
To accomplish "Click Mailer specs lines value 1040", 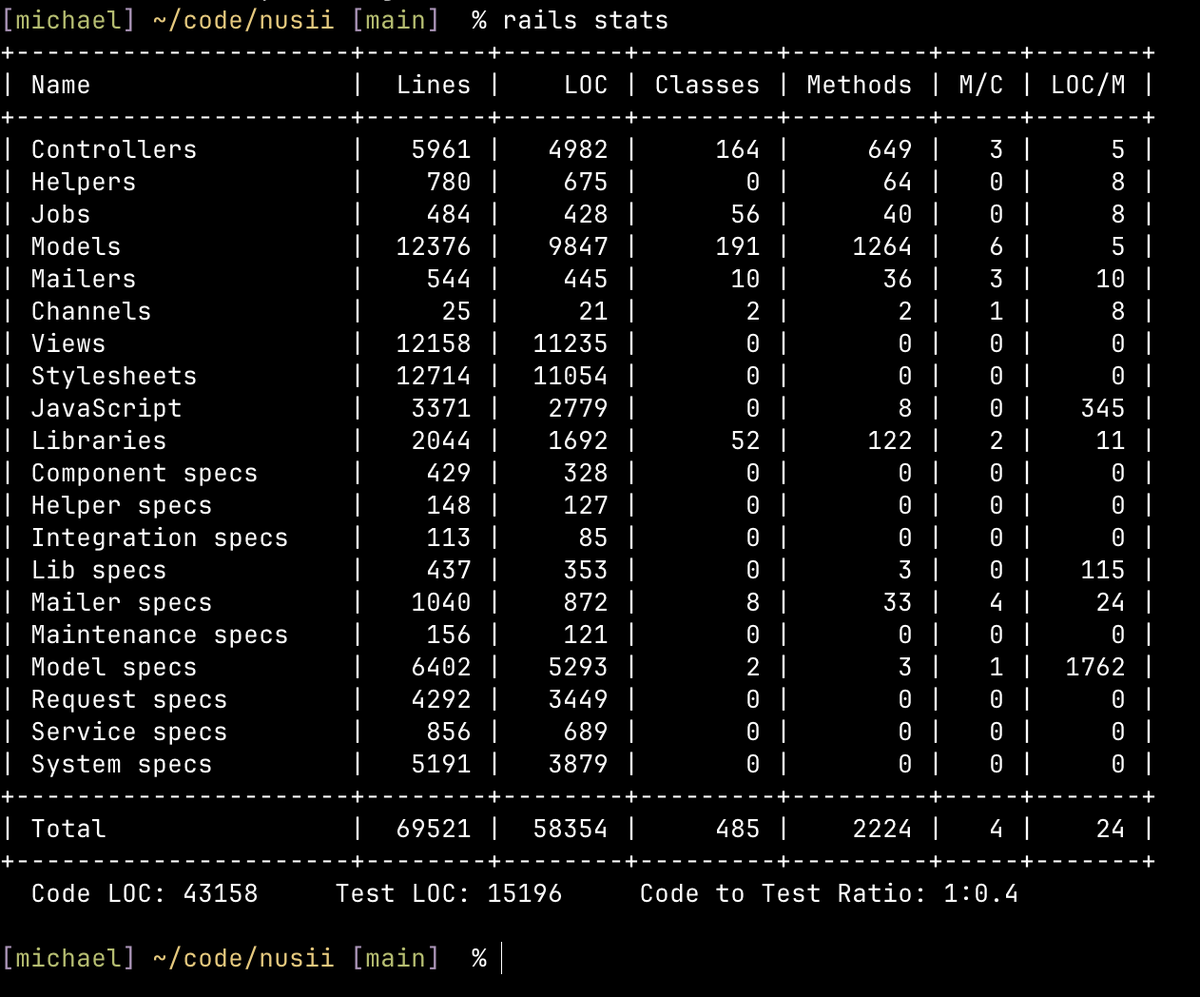I will [x=441, y=602].
